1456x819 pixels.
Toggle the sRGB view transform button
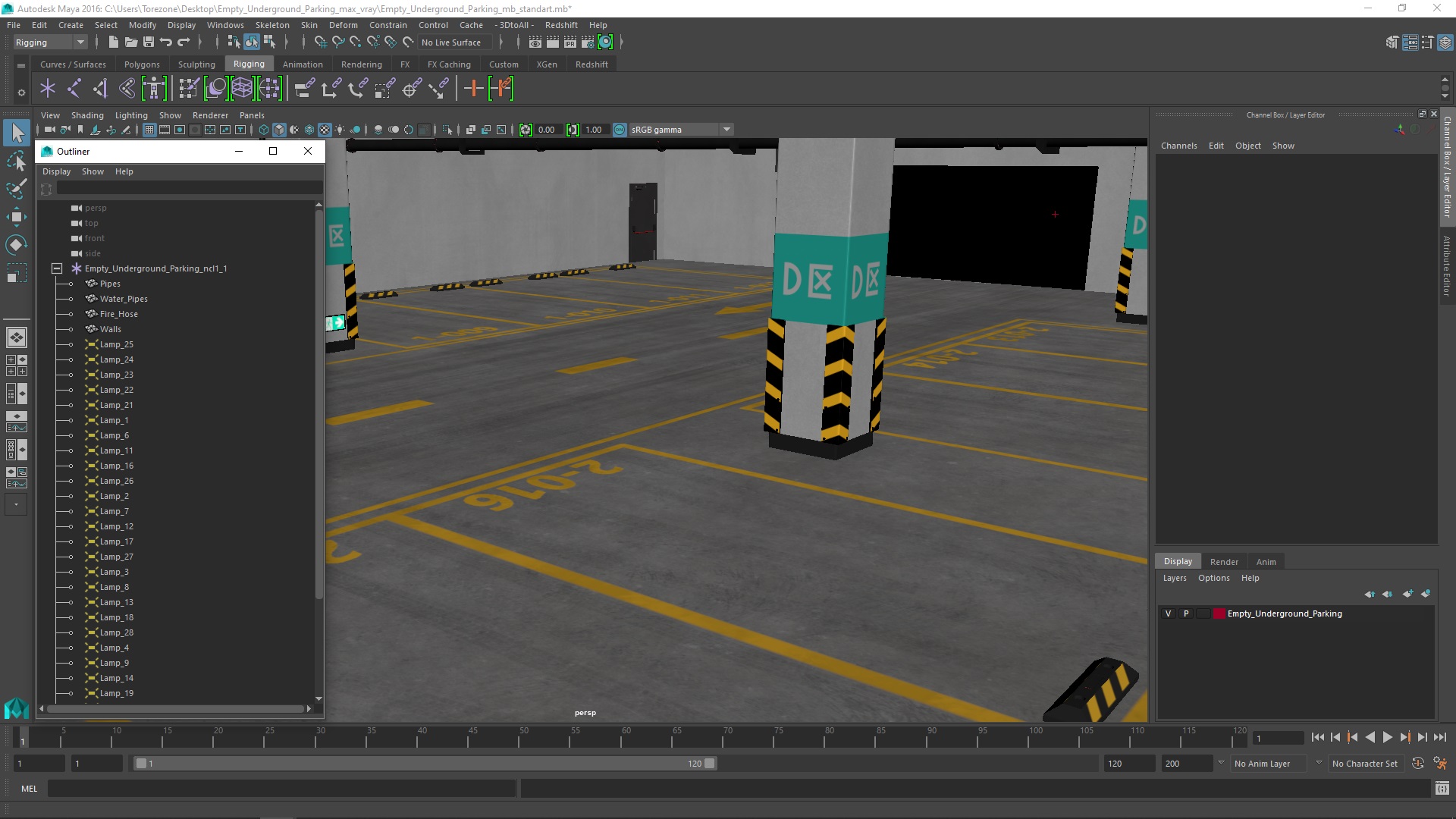[x=620, y=130]
